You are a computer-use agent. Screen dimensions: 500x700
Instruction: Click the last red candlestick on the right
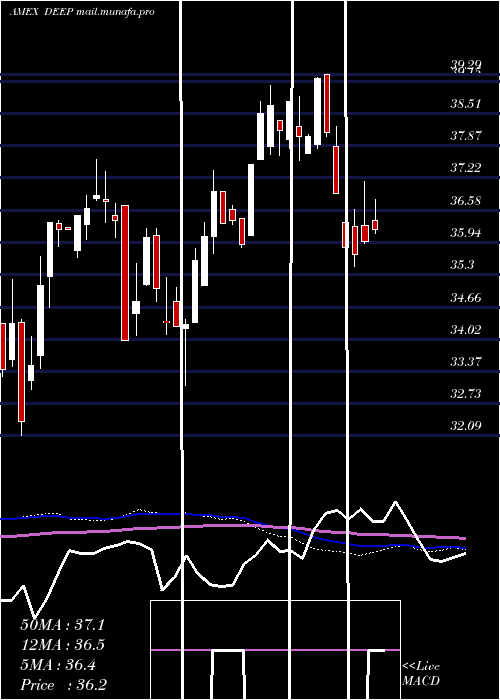coord(375,225)
